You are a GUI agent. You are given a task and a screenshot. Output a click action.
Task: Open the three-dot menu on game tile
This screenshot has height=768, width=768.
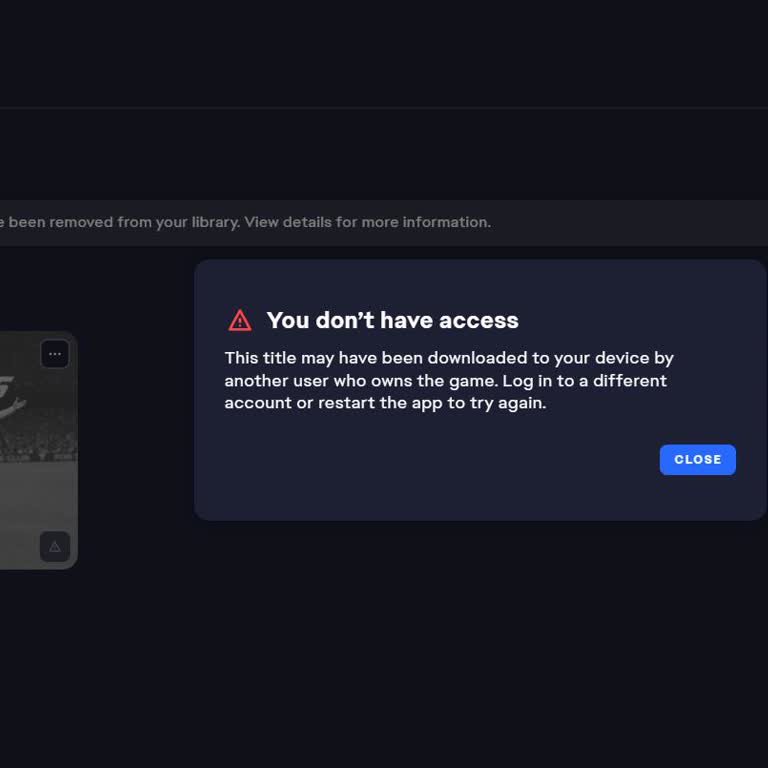(55, 354)
